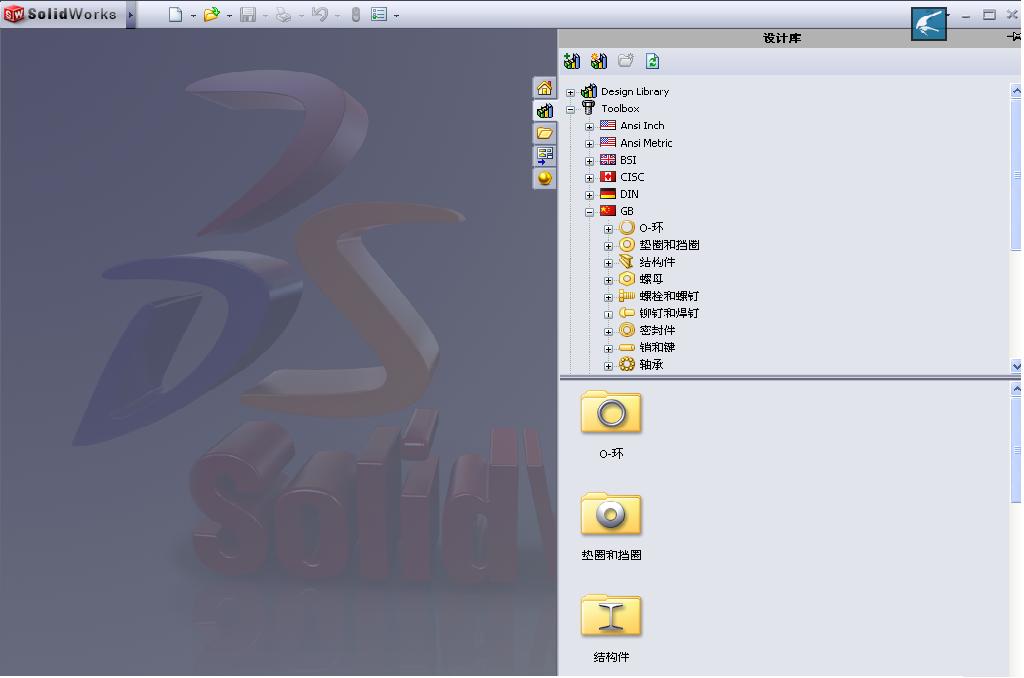Select 销和键 in the tree

[x=657, y=347]
